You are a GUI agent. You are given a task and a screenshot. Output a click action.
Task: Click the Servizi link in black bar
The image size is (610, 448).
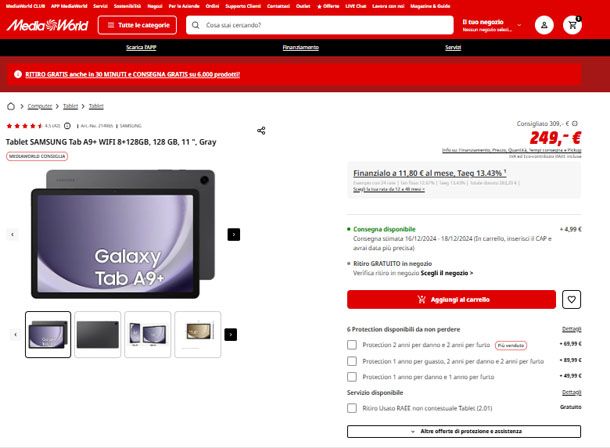453,47
